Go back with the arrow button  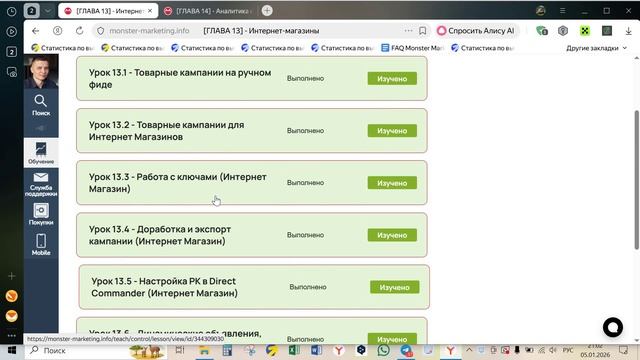click(36, 31)
